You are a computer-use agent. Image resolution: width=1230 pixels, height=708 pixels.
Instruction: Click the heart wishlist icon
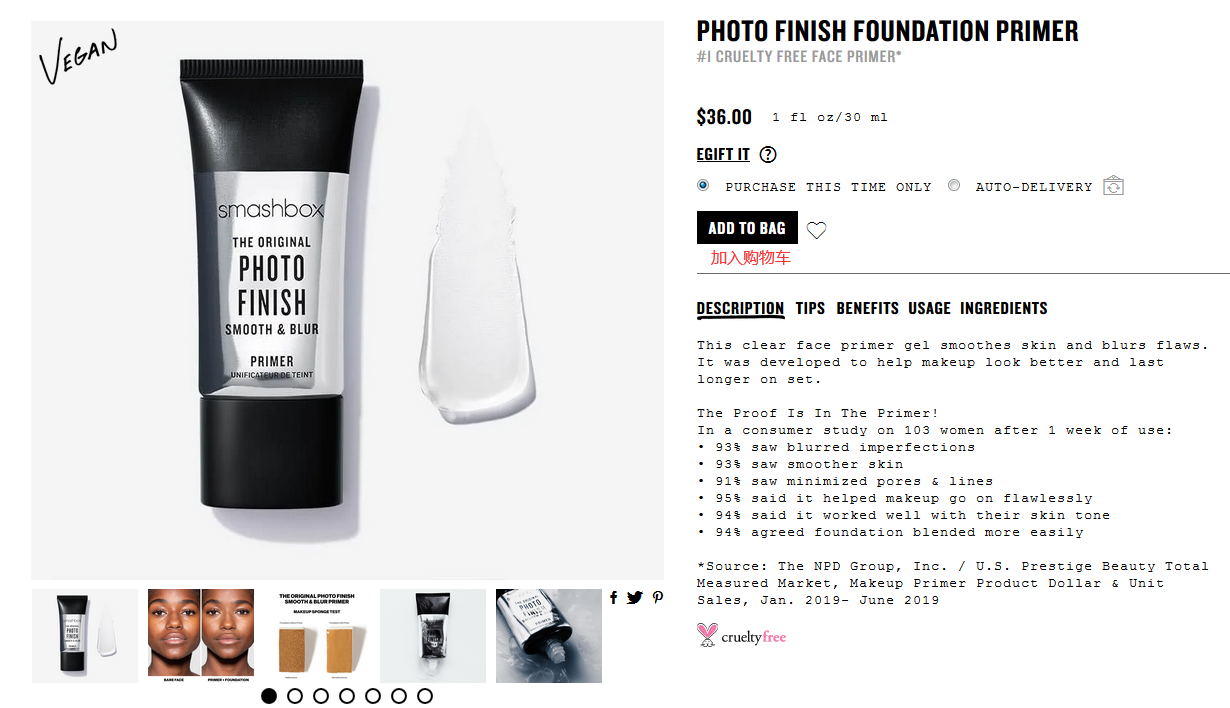[817, 230]
